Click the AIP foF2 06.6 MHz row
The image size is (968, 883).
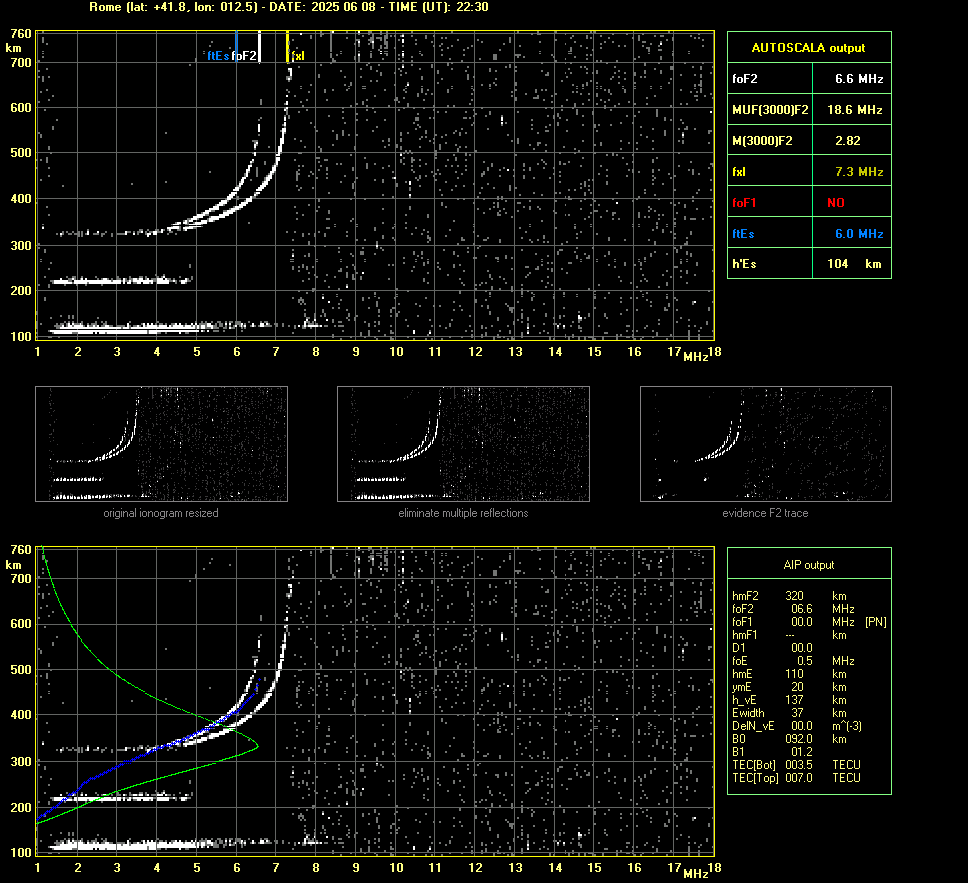tap(793, 609)
